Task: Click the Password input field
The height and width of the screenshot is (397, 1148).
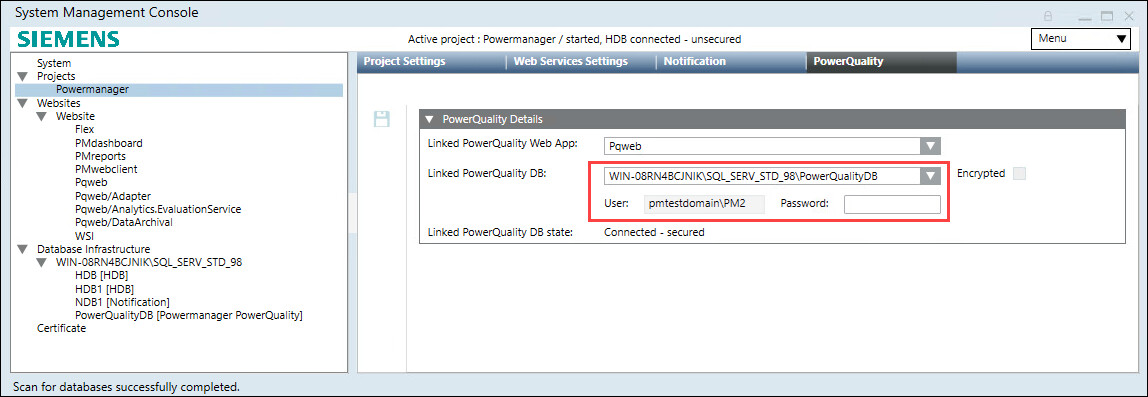Action: (x=892, y=204)
